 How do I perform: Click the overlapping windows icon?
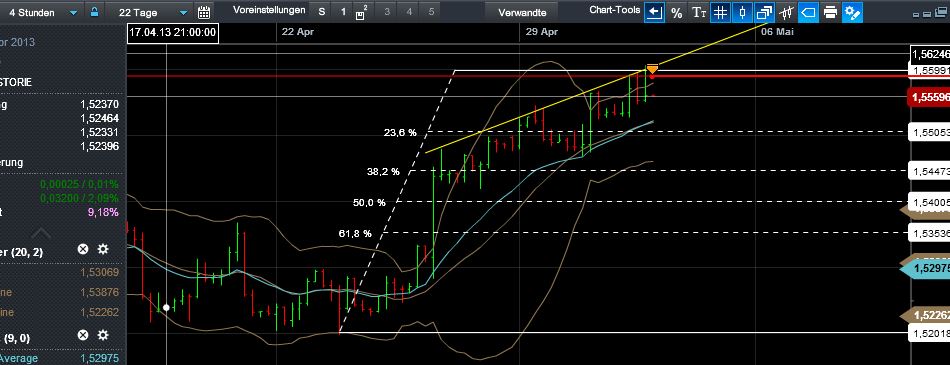[765, 12]
